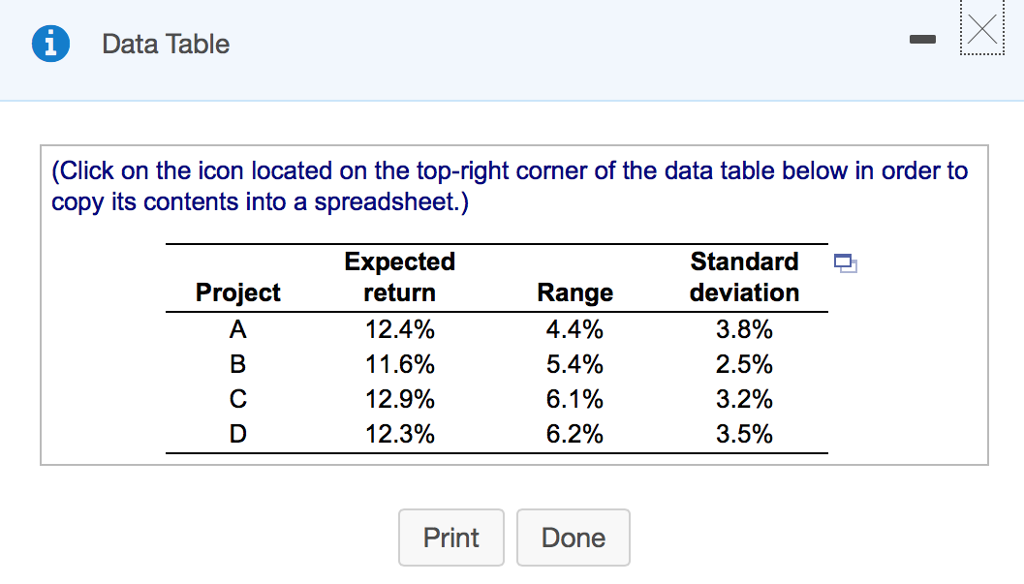Click the instruction text about copying the table
Image resolution: width=1024 pixels, height=584 pixels.
(508, 186)
